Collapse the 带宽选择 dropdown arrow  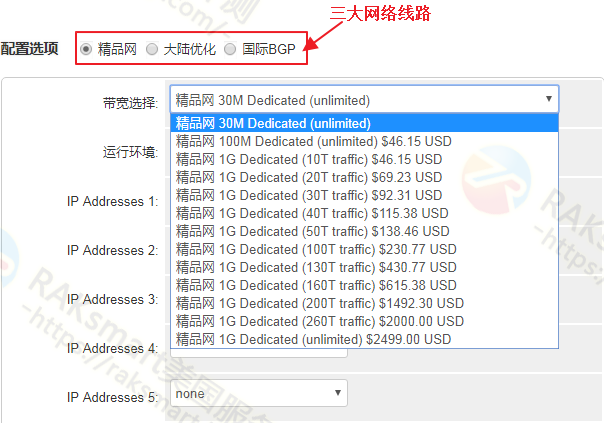coord(549,99)
